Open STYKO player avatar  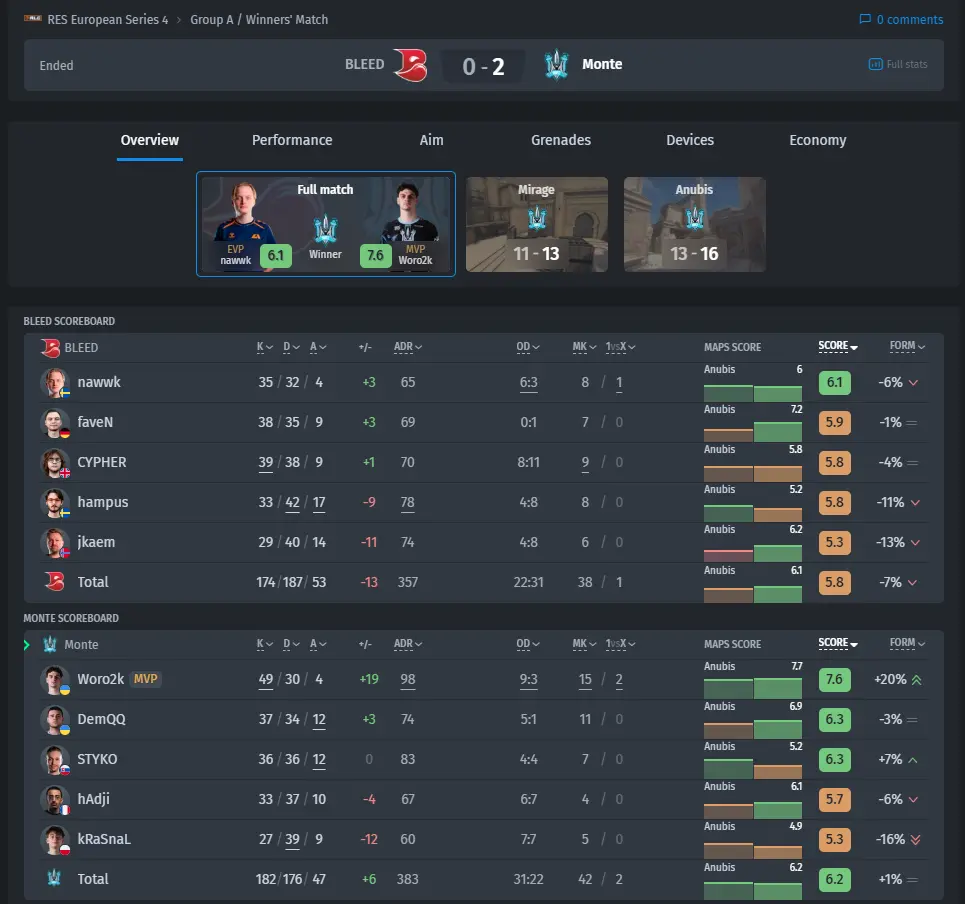point(55,759)
